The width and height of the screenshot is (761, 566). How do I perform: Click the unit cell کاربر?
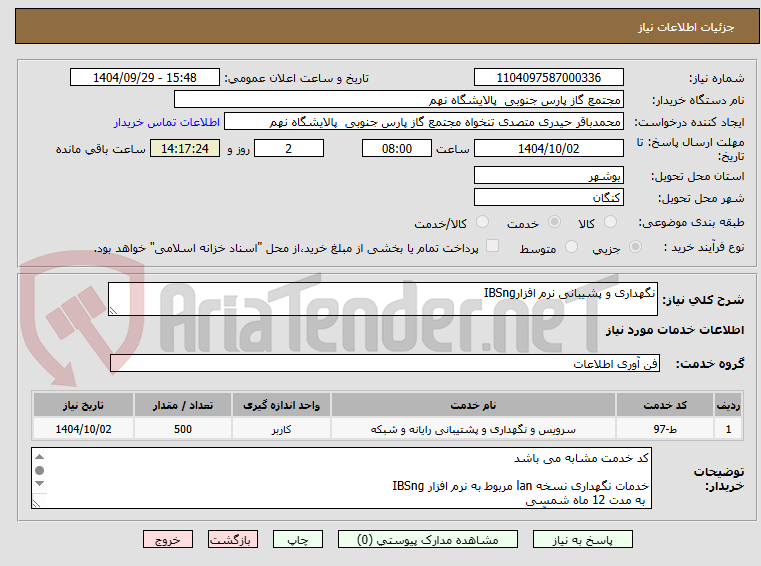pos(281,430)
